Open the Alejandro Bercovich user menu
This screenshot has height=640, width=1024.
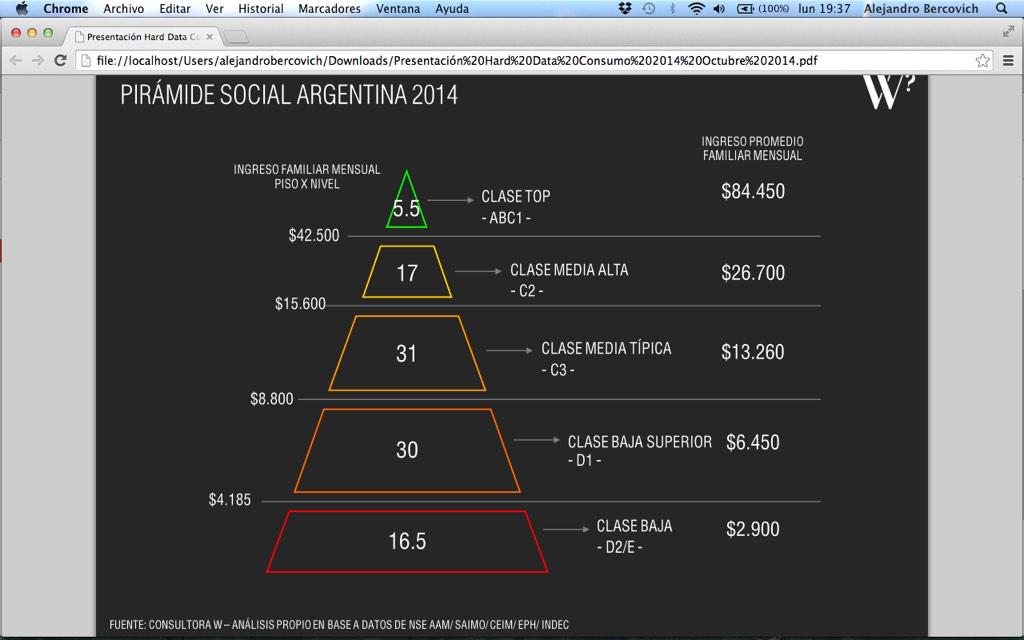coord(921,8)
